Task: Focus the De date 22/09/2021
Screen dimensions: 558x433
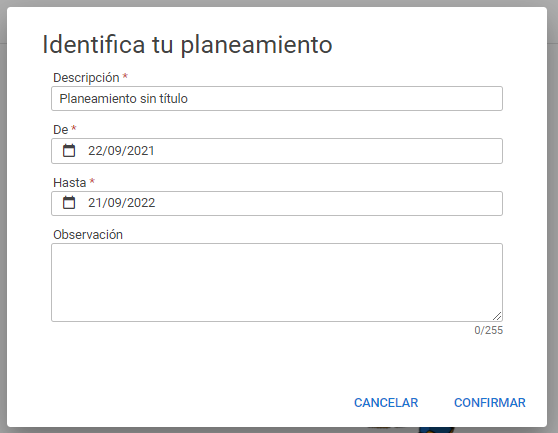Action: tap(121, 151)
